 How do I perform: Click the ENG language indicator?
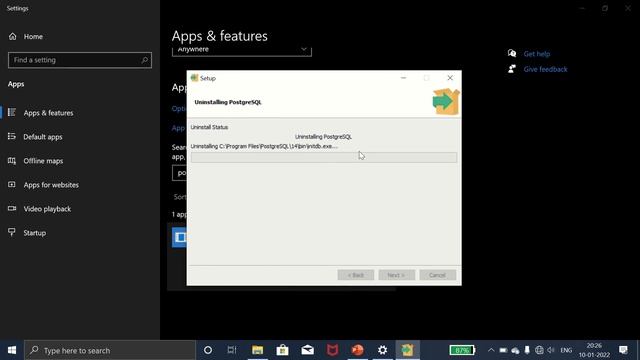566,350
